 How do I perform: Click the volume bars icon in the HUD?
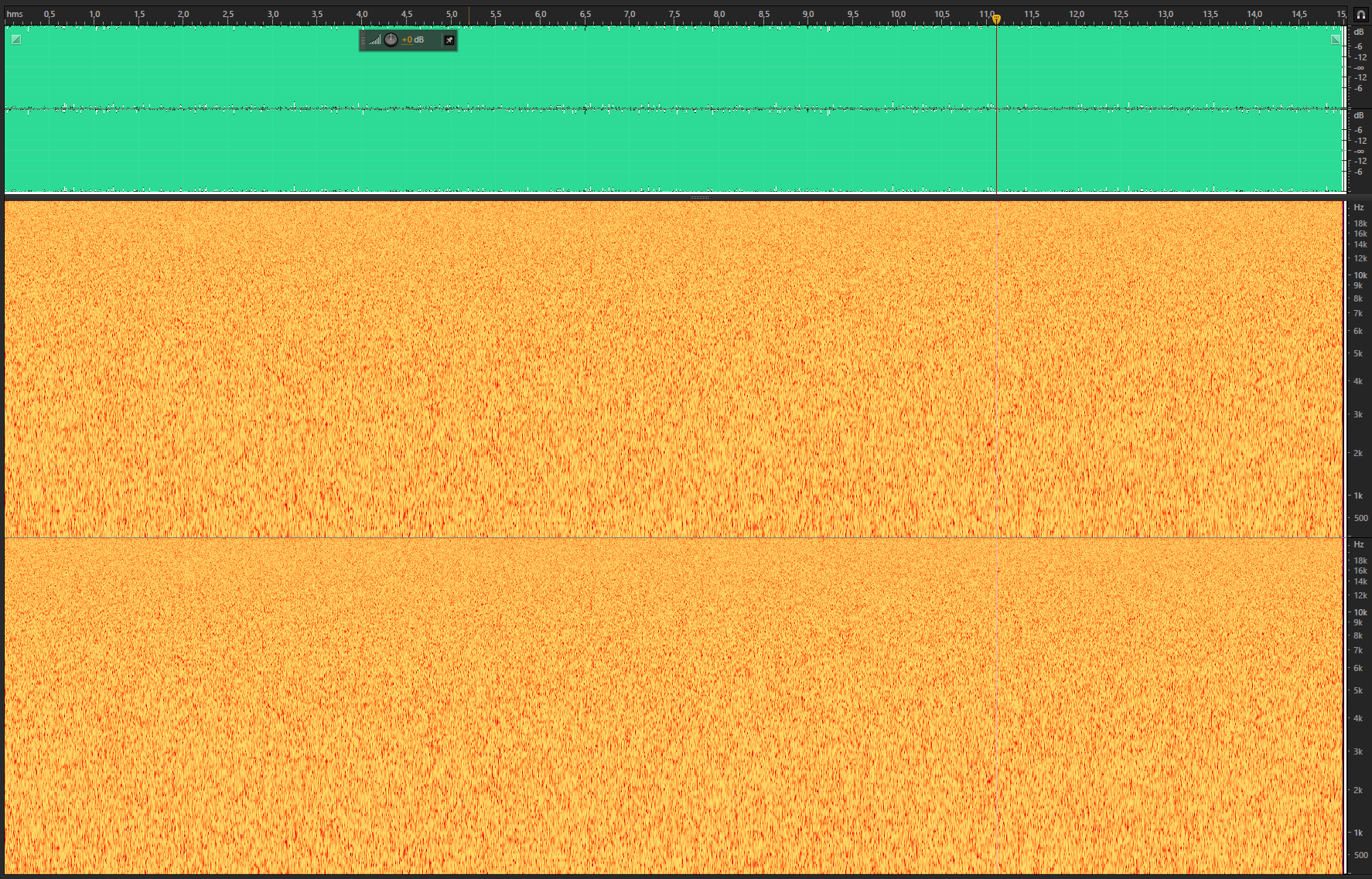374,40
